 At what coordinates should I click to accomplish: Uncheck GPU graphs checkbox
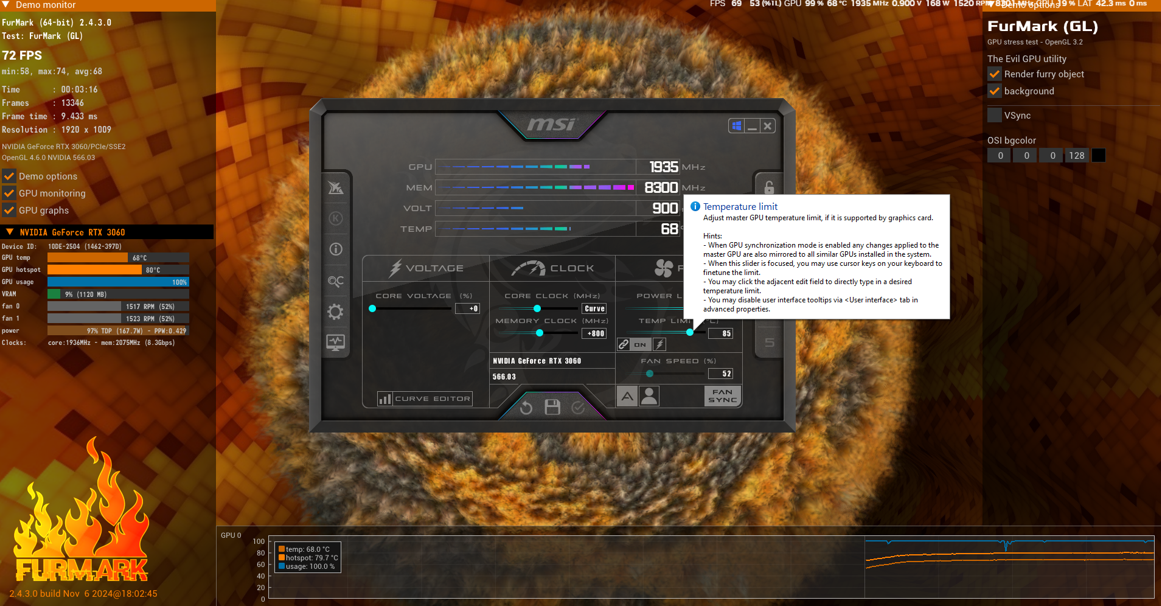click(x=9, y=210)
